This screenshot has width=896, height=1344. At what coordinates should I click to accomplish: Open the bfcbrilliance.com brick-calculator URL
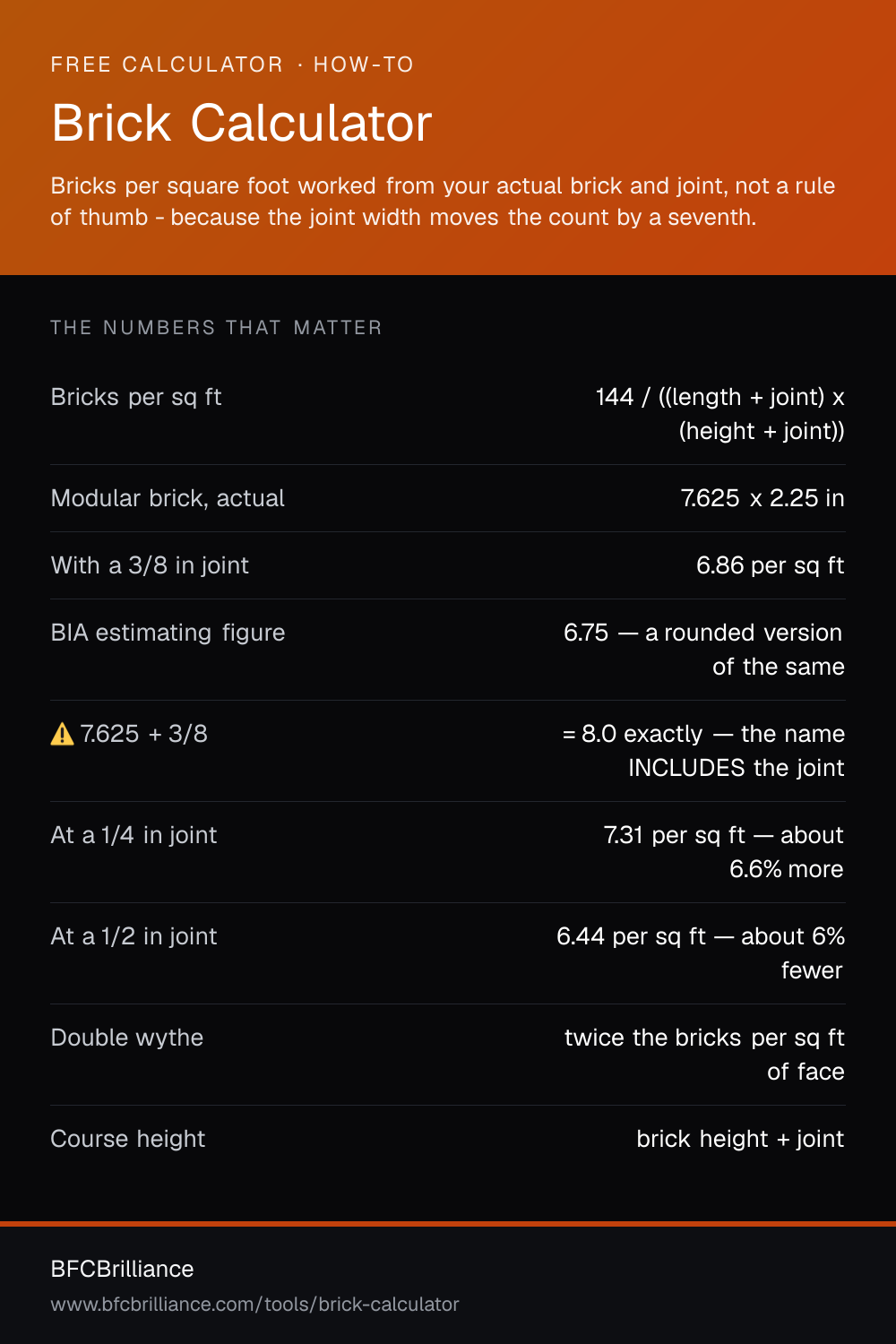pos(254,1304)
